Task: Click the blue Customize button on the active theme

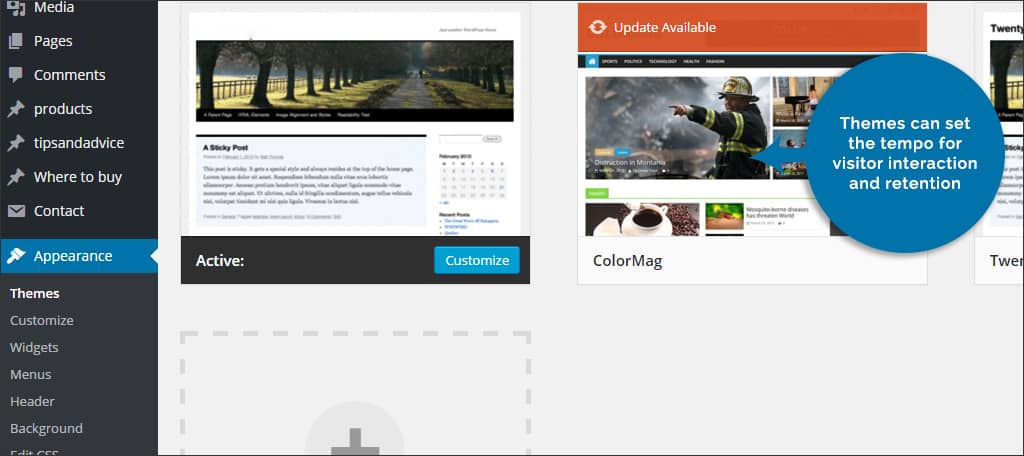Action: coord(477,260)
